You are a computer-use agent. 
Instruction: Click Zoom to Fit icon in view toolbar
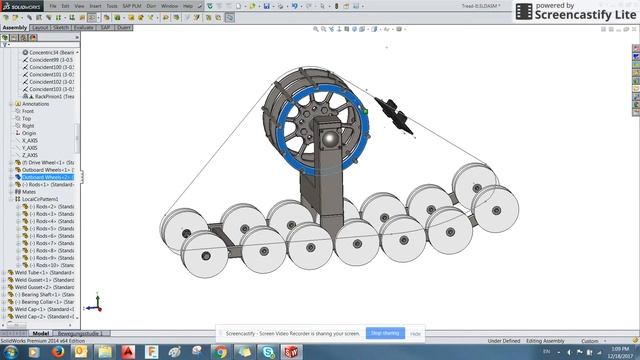[x=316, y=29]
